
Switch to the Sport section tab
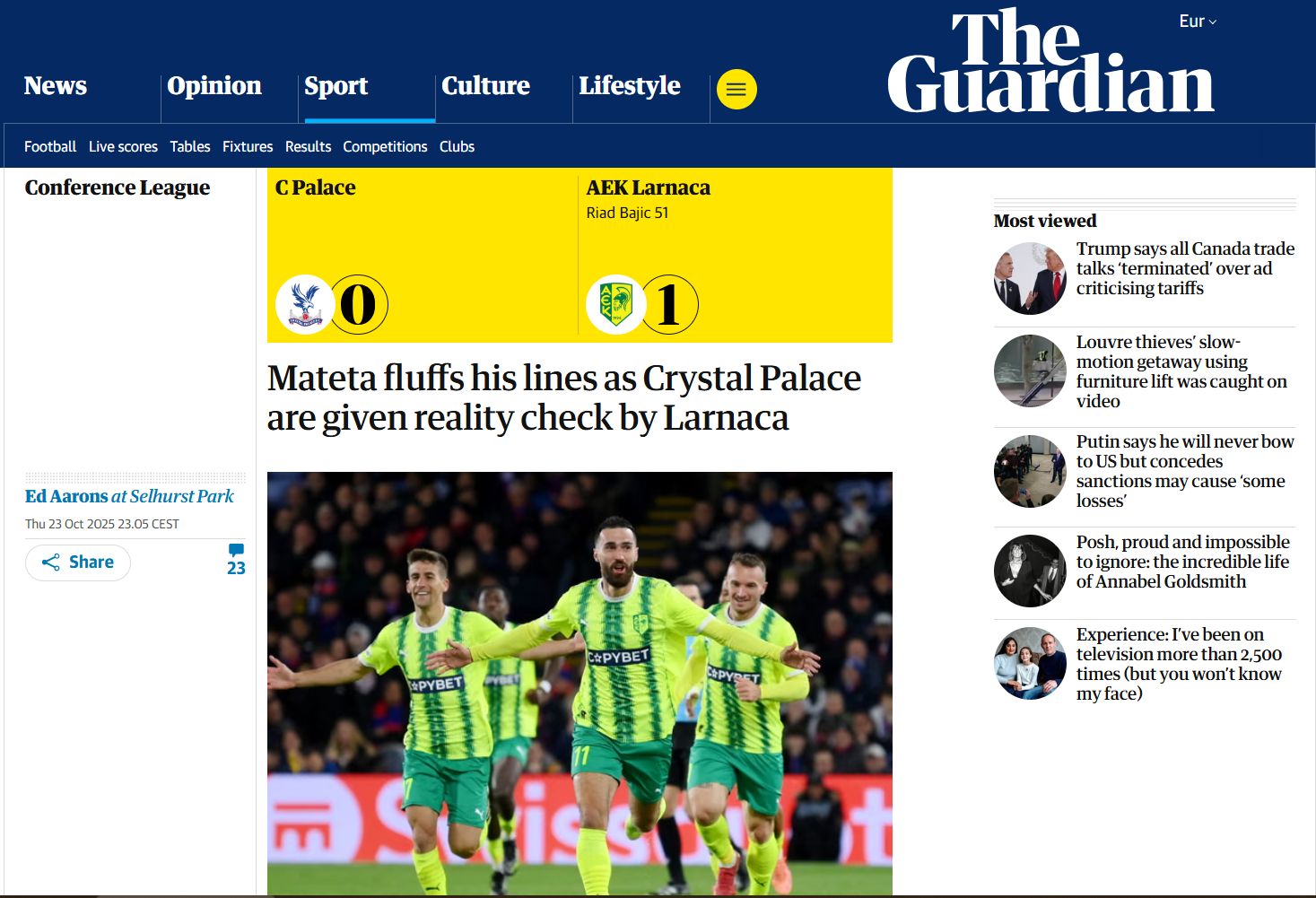pos(336,86)
